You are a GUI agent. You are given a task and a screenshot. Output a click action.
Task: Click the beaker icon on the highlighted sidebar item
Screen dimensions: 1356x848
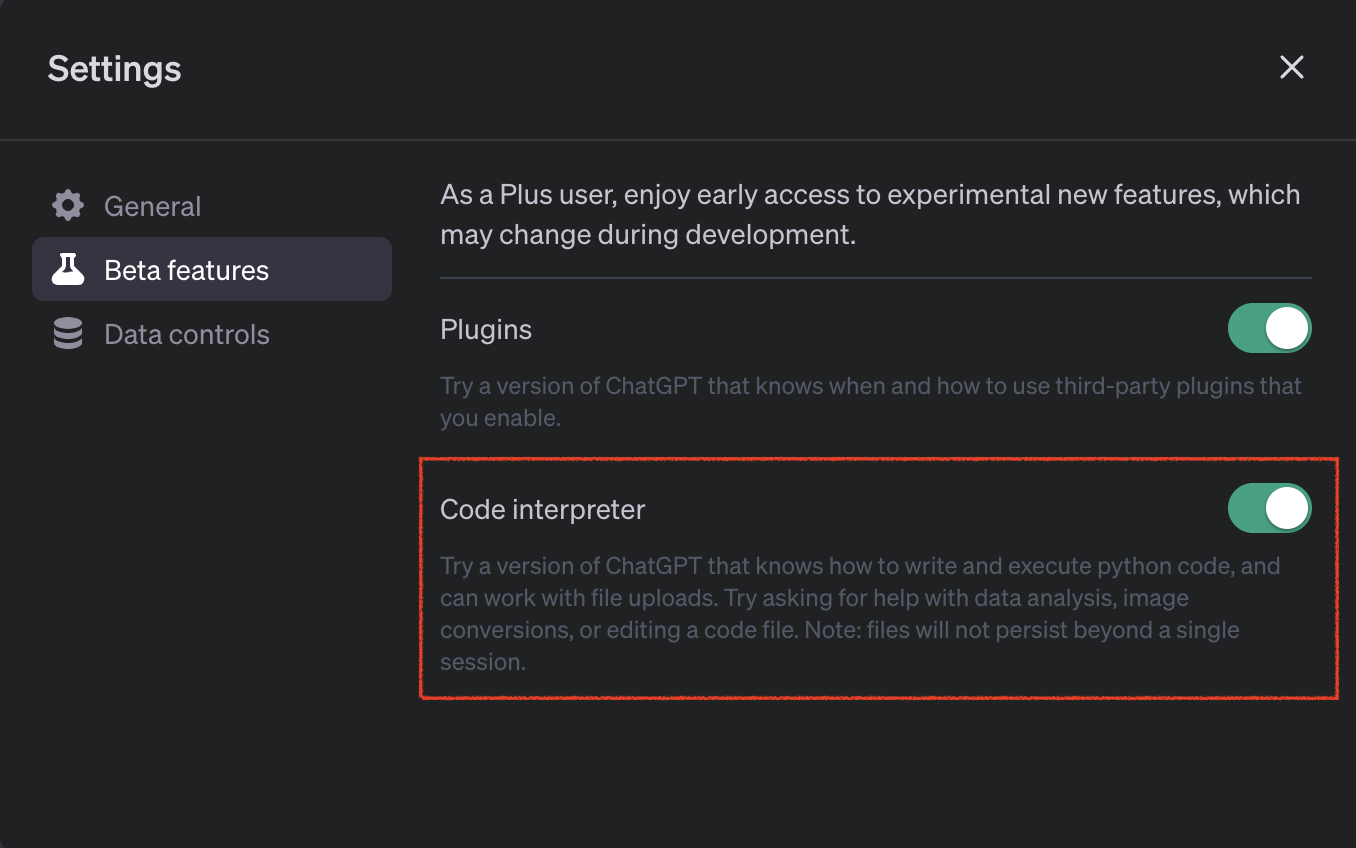pos(68,269)
